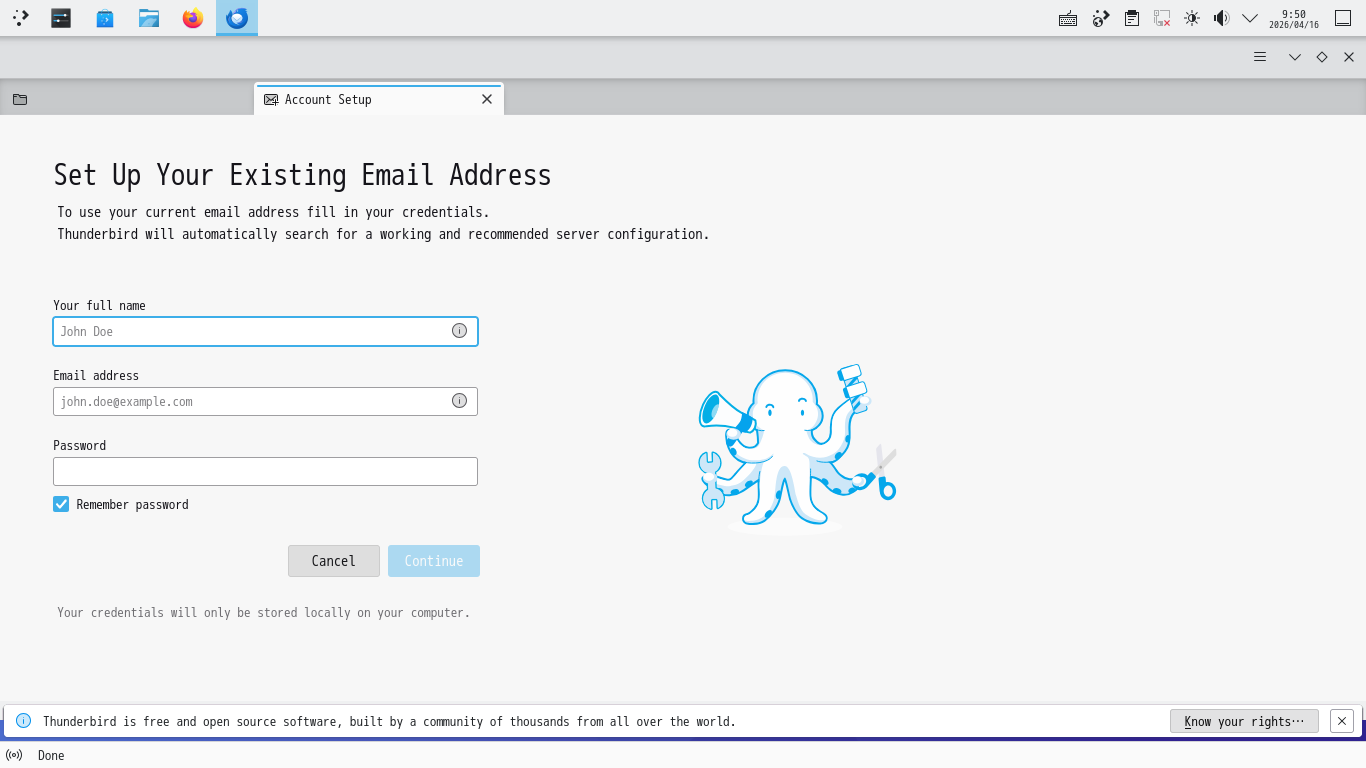Minimize the Thunderbird window

pos(1295,57)
